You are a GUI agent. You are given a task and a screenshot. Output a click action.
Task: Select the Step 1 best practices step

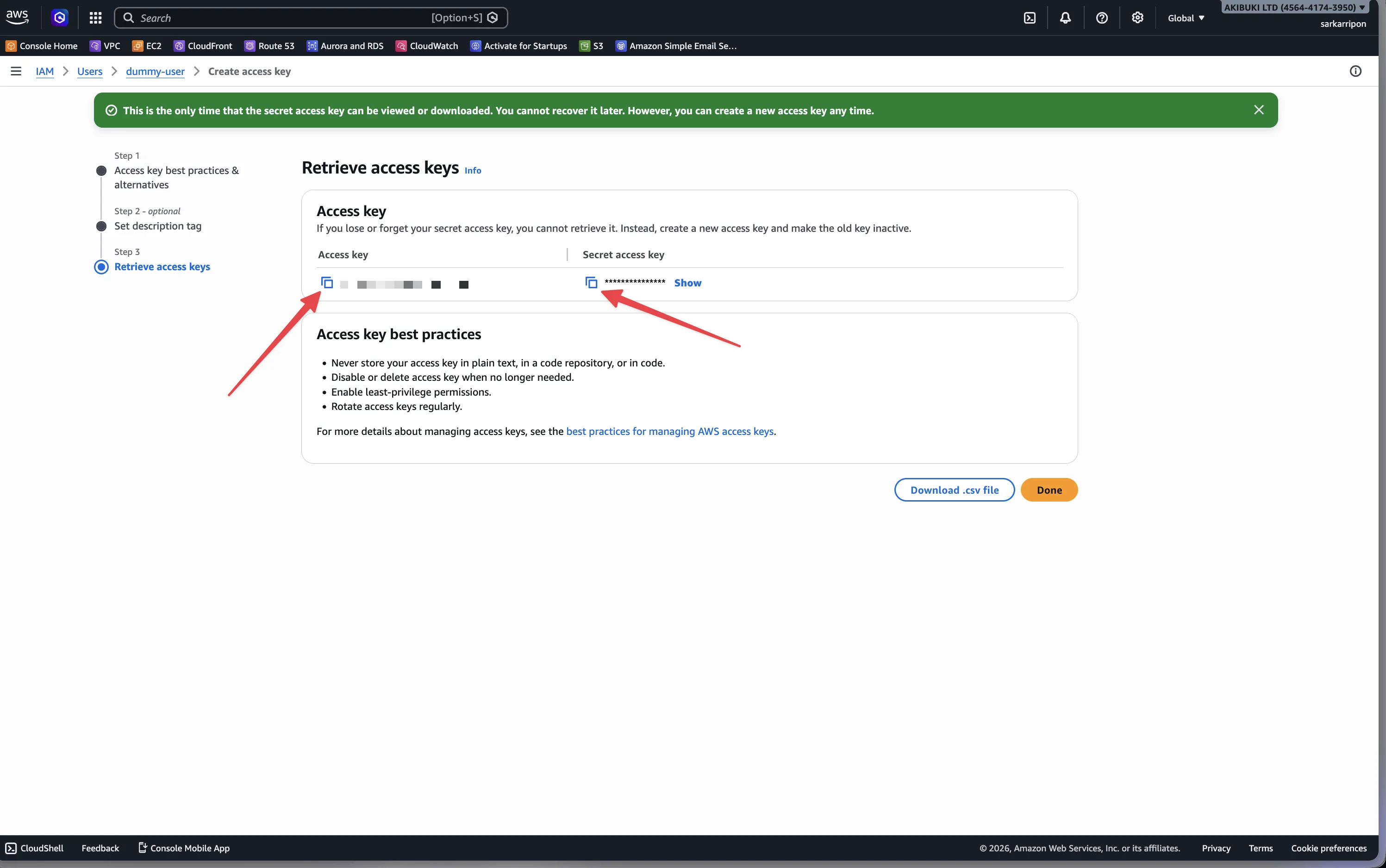click(101, 170)
